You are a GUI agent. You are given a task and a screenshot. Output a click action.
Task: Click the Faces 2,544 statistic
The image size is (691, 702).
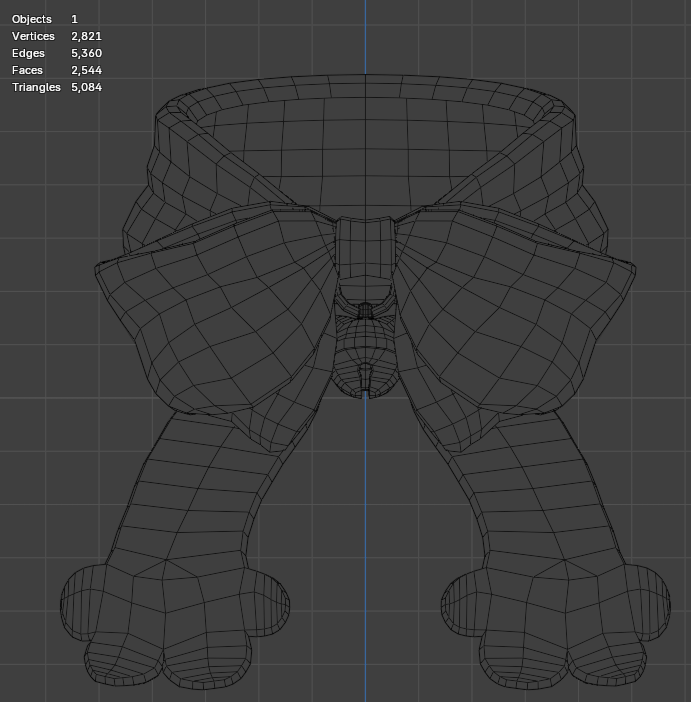point(57,70)
